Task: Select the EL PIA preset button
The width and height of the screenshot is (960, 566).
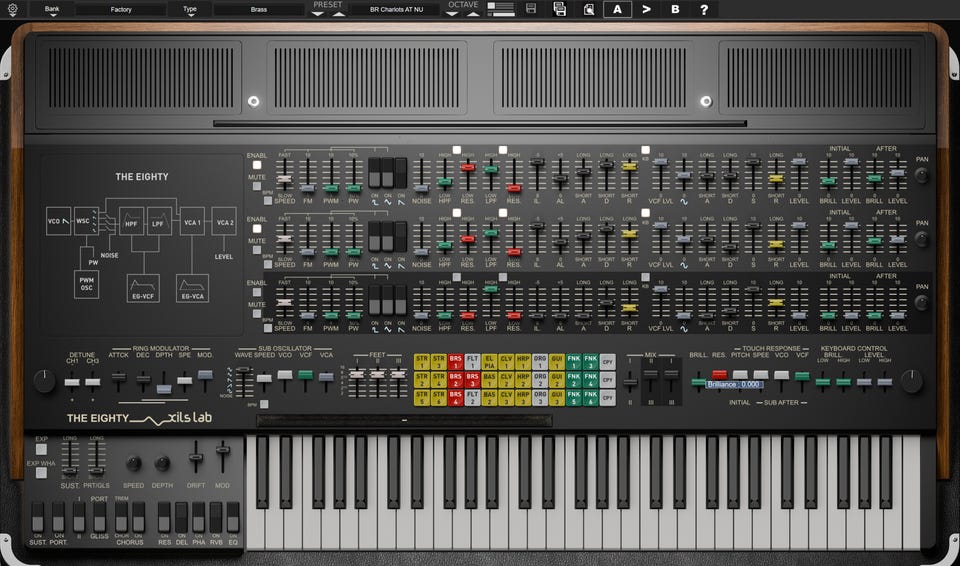Action: [x=489, y=361]
